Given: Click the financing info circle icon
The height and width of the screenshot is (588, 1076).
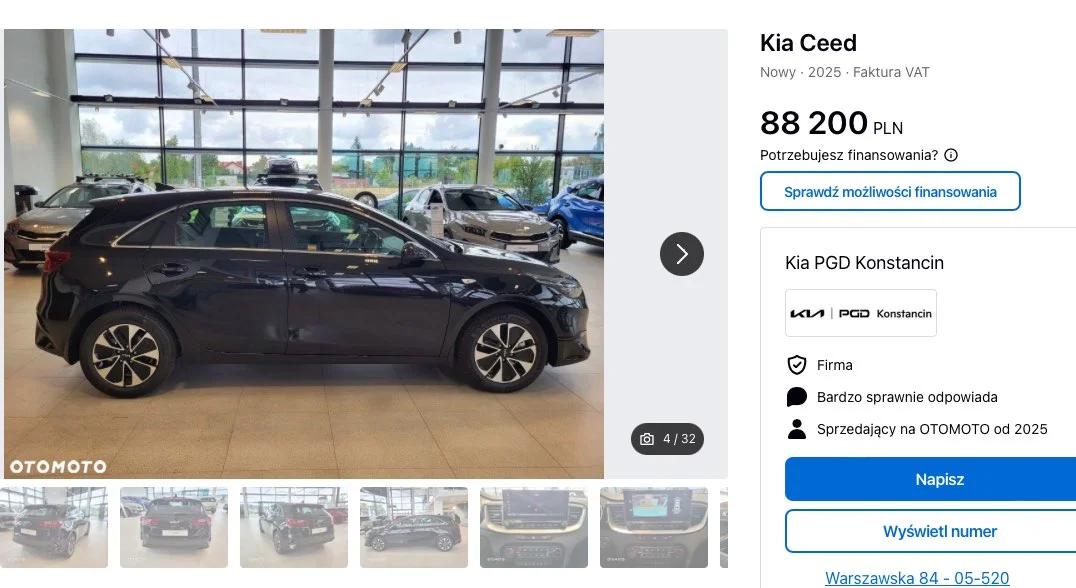Looking at the screenshot, I should (950, 155).
